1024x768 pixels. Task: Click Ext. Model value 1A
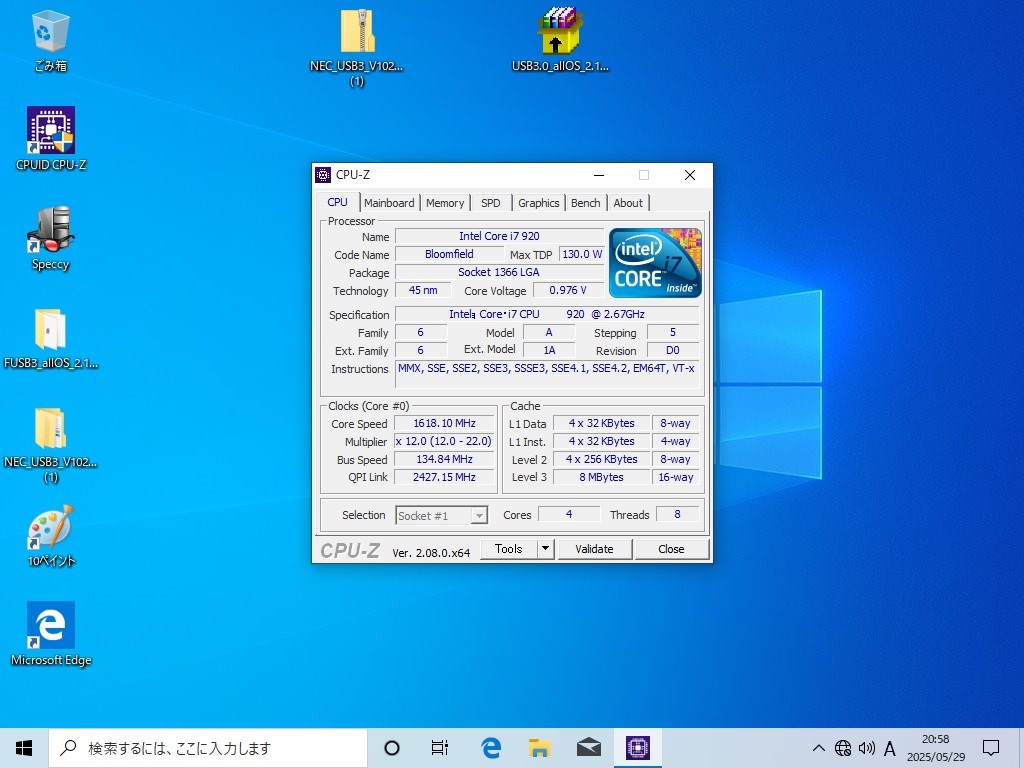(549, 351)
